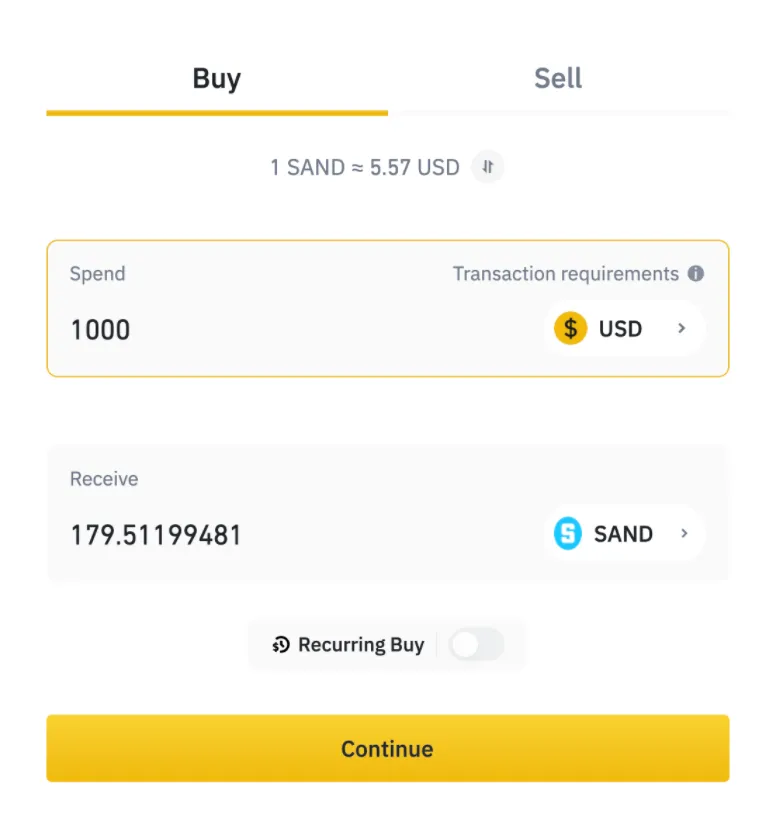Expand the USD currency chevron
776x828 pixels.
click(x=682, y=328)
